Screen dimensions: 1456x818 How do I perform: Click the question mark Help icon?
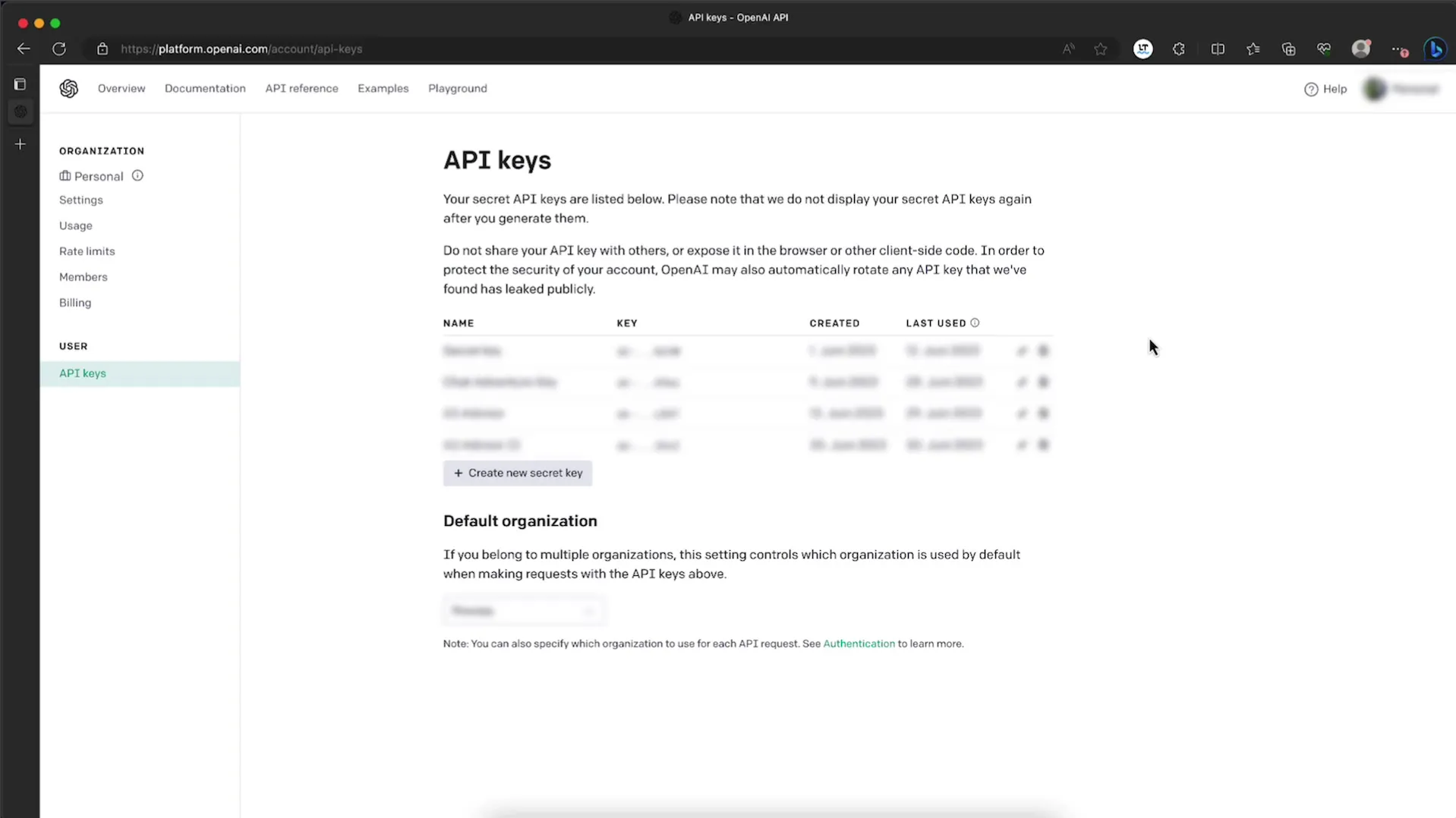pos(1311,90)
